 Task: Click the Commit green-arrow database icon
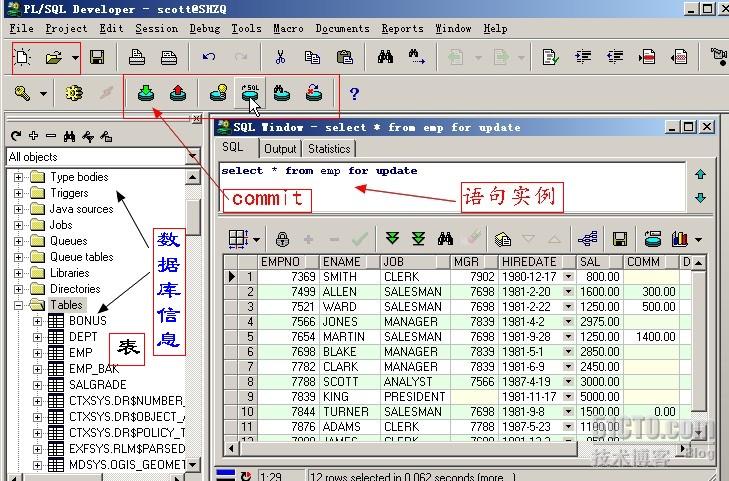point(146,93)
